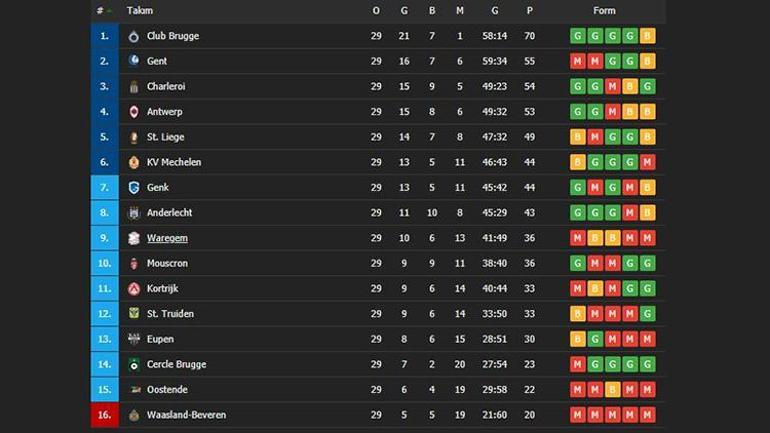This screenshot has height=433, width=770.
Task: Click the Anderlecht club crest
Action: pos(134,213)
